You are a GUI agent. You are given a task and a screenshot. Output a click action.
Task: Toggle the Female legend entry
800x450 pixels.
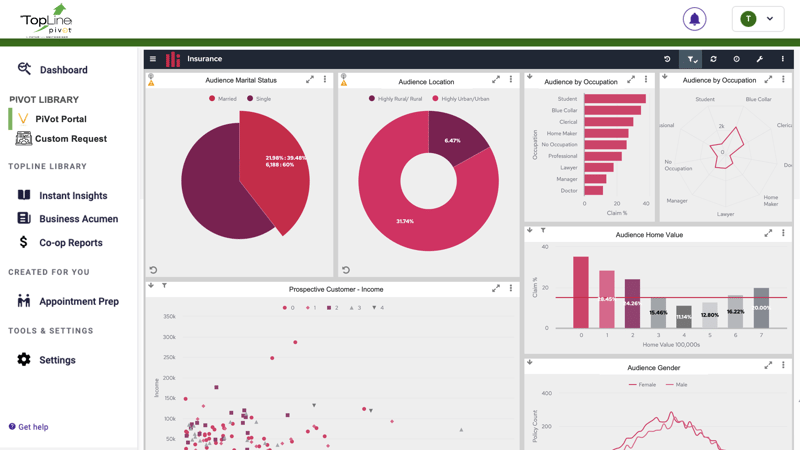642,385
